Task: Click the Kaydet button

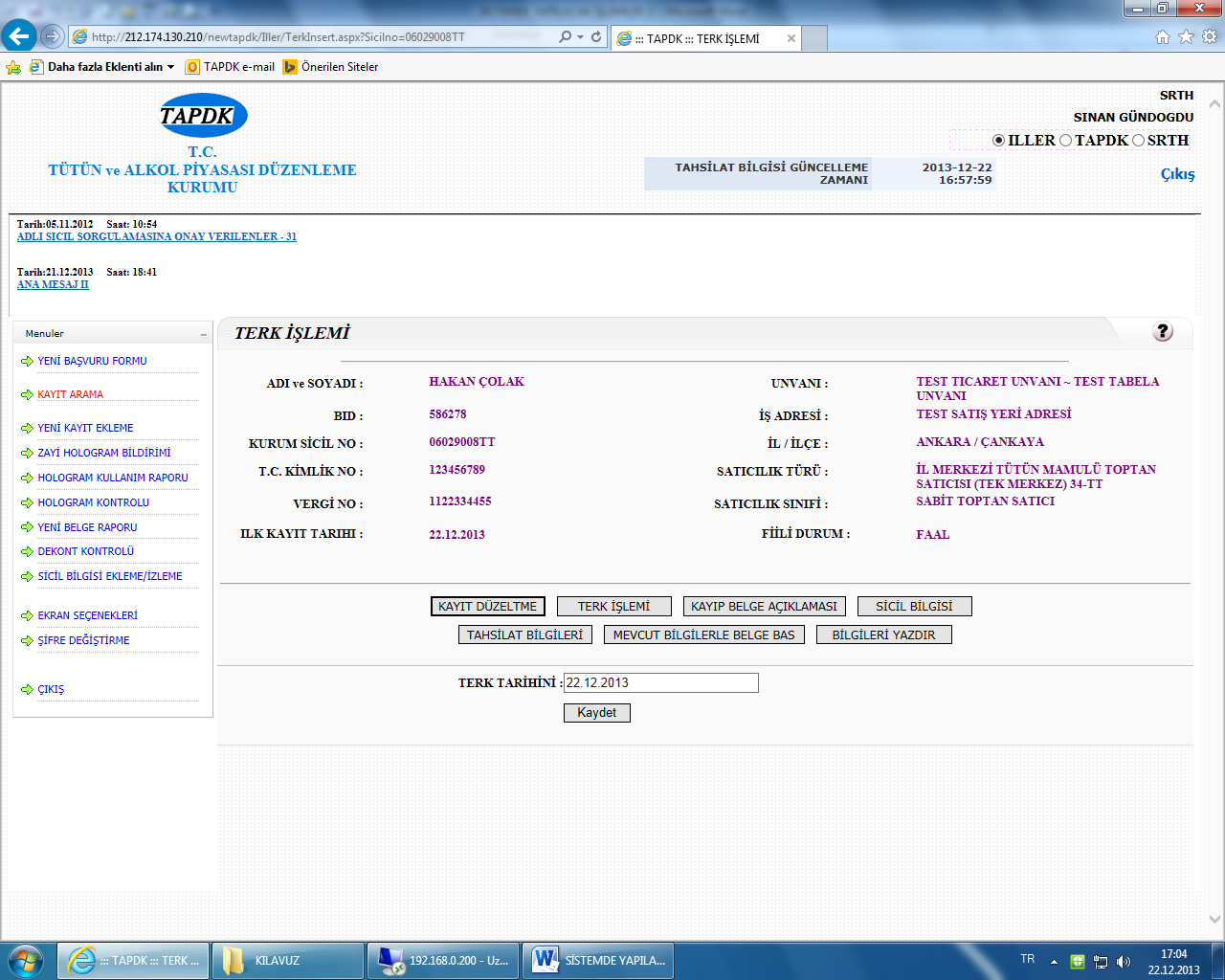Action: click(597, 713)
